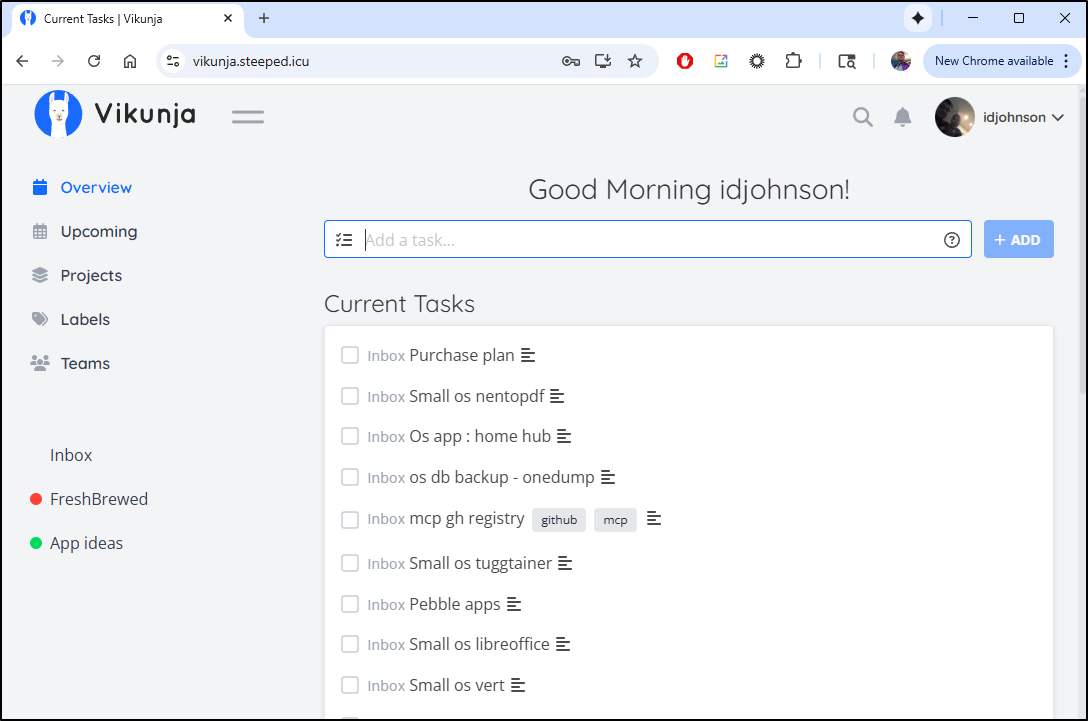Toggle the hamburger sidebar menu
This screenshot has width=1088, height=721.
pyautogui.click(x=248, y=117)
